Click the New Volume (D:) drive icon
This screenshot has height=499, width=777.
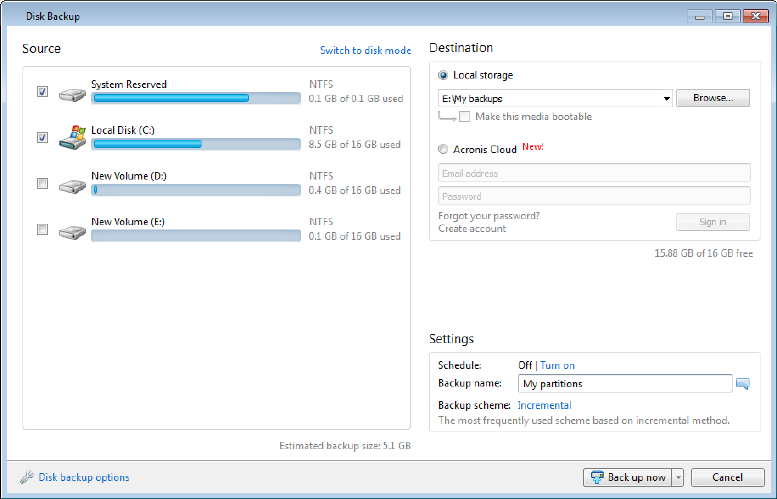point(72,185)
